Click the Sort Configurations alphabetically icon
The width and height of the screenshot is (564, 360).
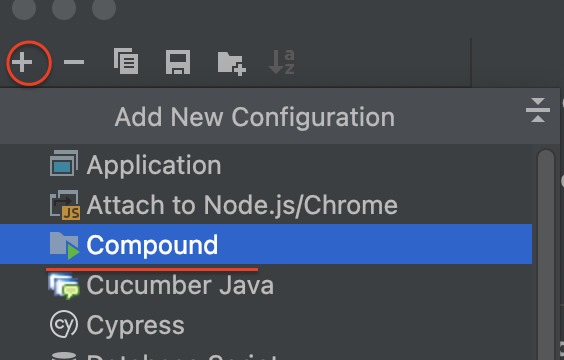click(282, 62)
